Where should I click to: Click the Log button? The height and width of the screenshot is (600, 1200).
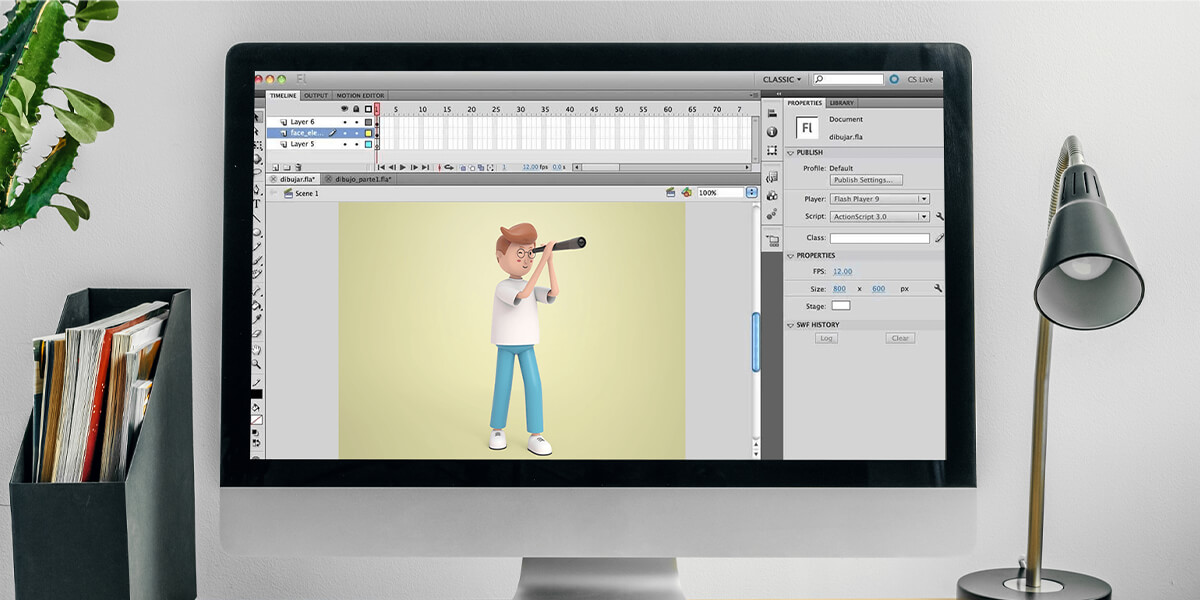826,338
